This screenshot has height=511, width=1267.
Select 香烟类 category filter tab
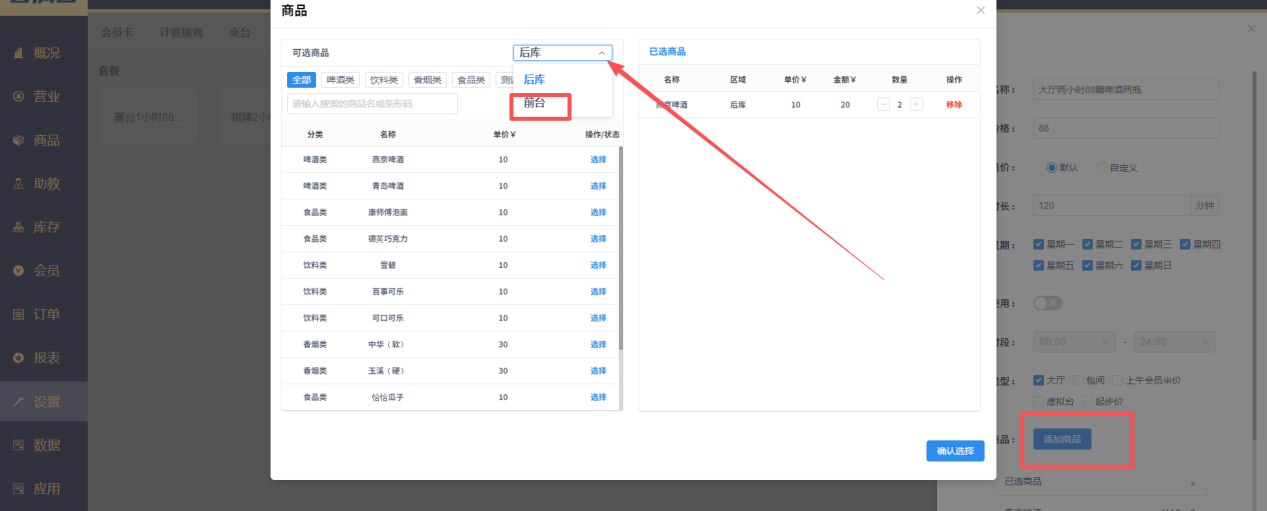tap(427, 80)
